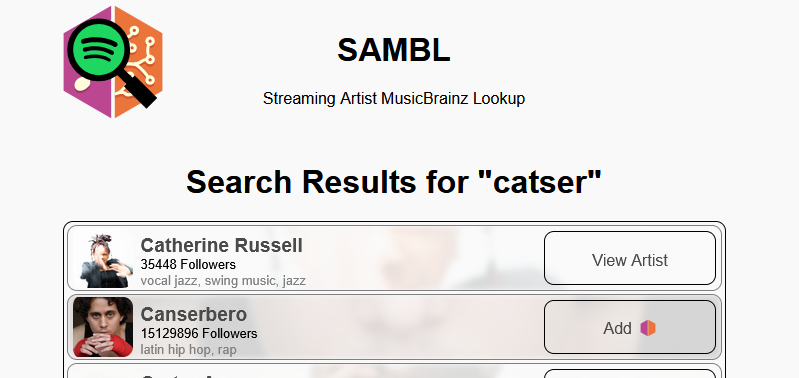
Task: Click the SAMBL magnifier logo icon
Action: click(x=113, y=62)
